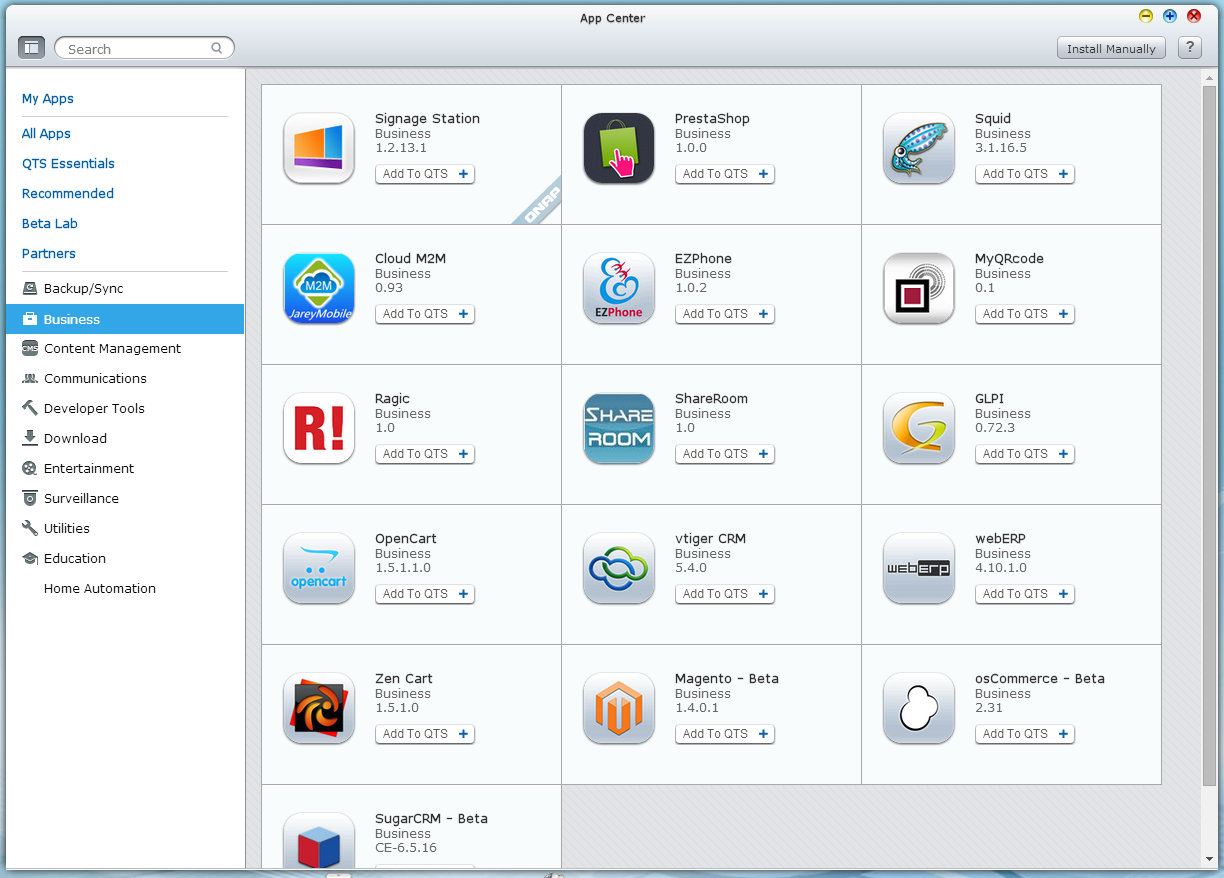Open the Zen Cart app icon

click(319, 708)
